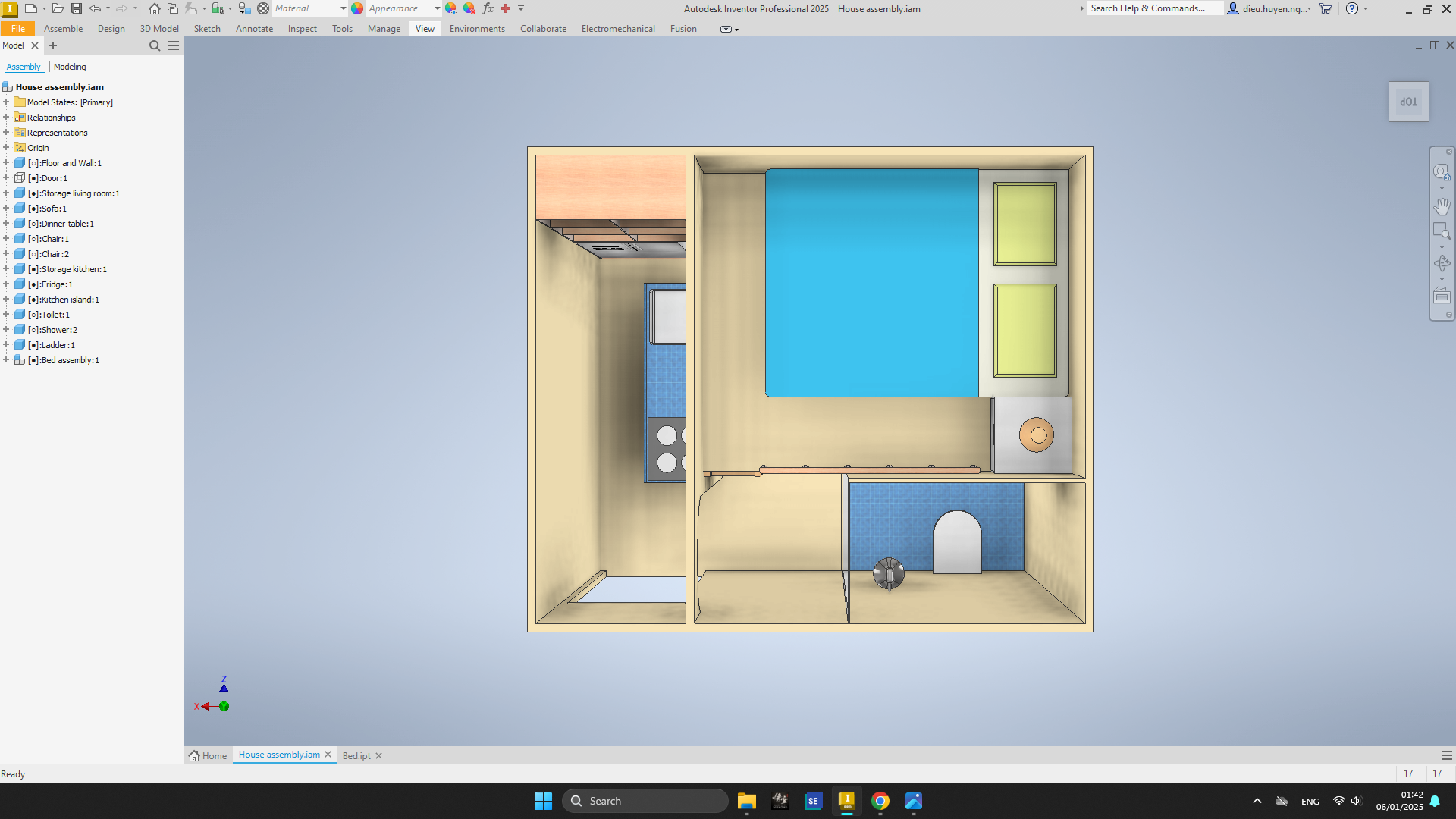The height and width of the screenshot is (819, 1456).
Task: Click the Open file folder icon
Action: coord(58,8)
